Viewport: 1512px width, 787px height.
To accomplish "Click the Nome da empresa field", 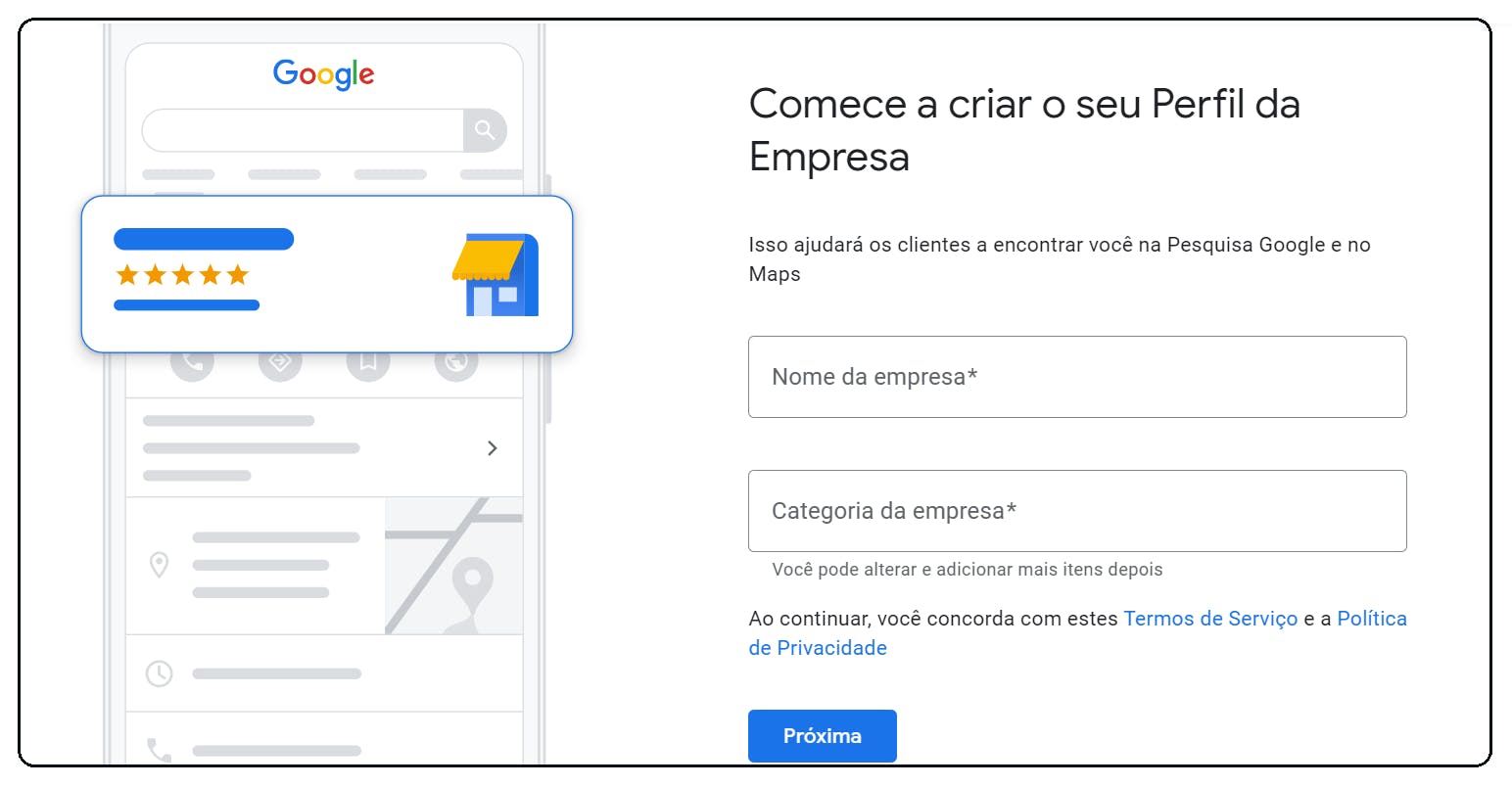I will (x=1077, y=377).
